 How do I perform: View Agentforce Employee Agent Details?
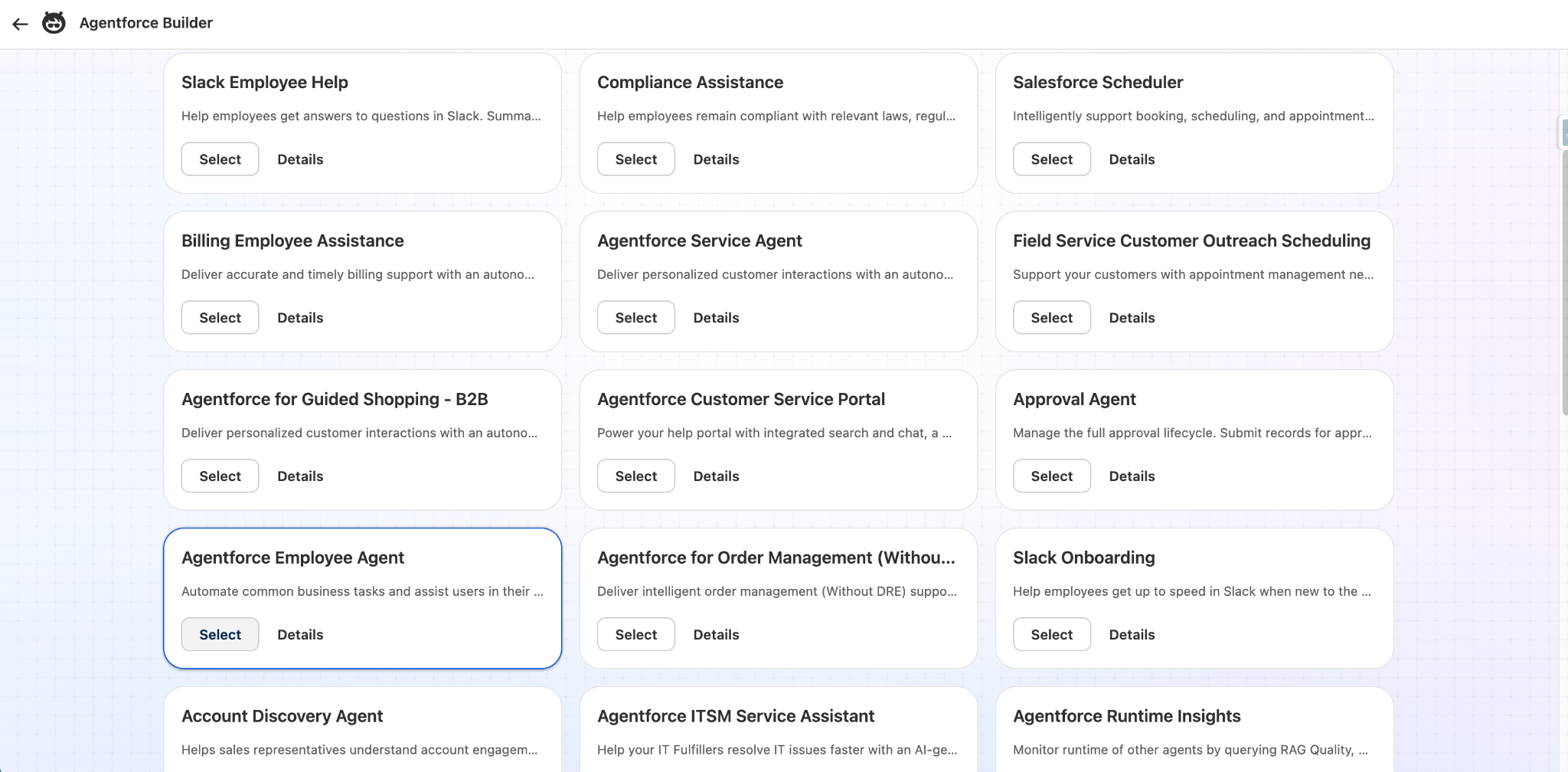pyautogui.click(x=300, y=635)
